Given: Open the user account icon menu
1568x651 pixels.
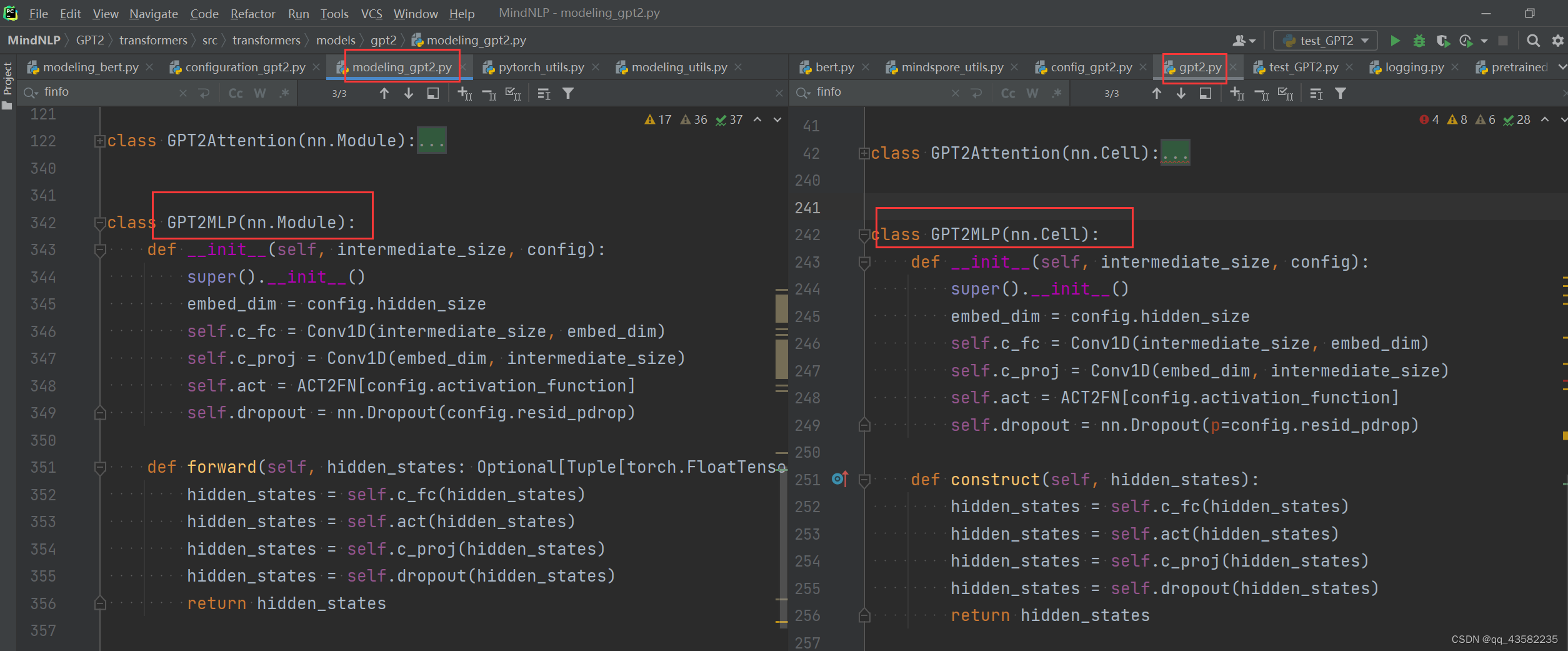Looking at the screenshot, I should [1244, 41].
